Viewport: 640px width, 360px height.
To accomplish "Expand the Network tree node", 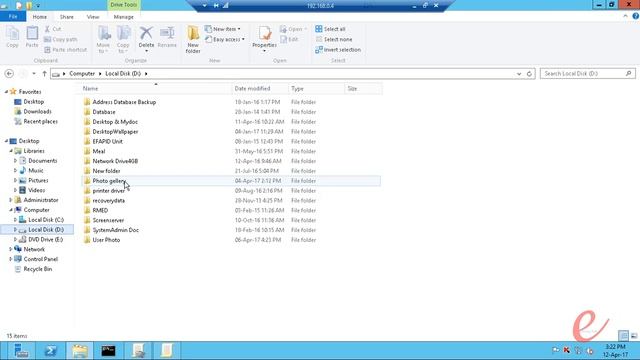I will pyautogui.click(x=11, y=249).
